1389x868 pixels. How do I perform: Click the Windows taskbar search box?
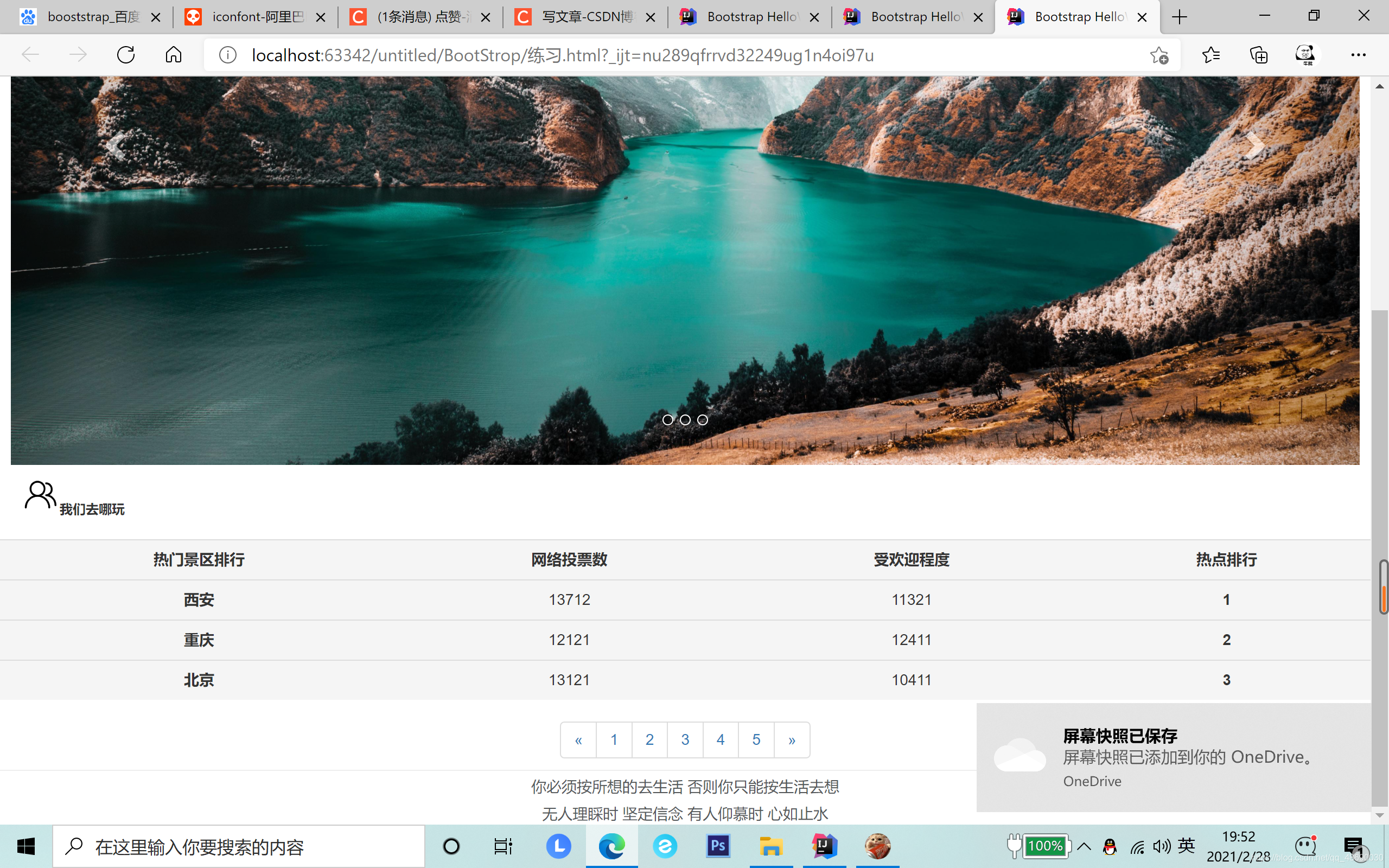(239, 846)
